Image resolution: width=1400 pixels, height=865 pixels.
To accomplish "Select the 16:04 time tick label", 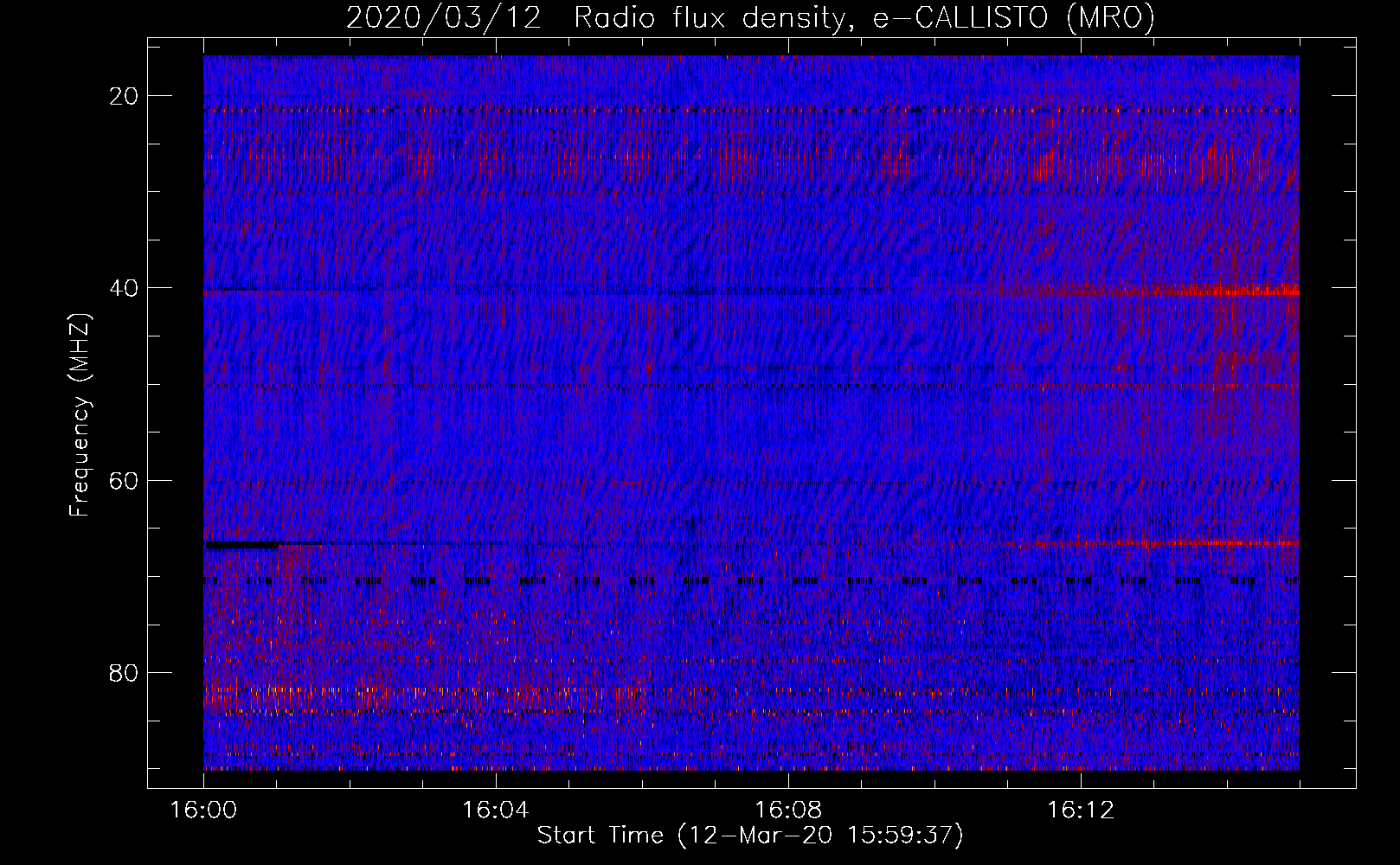I will tap(496, 811).
